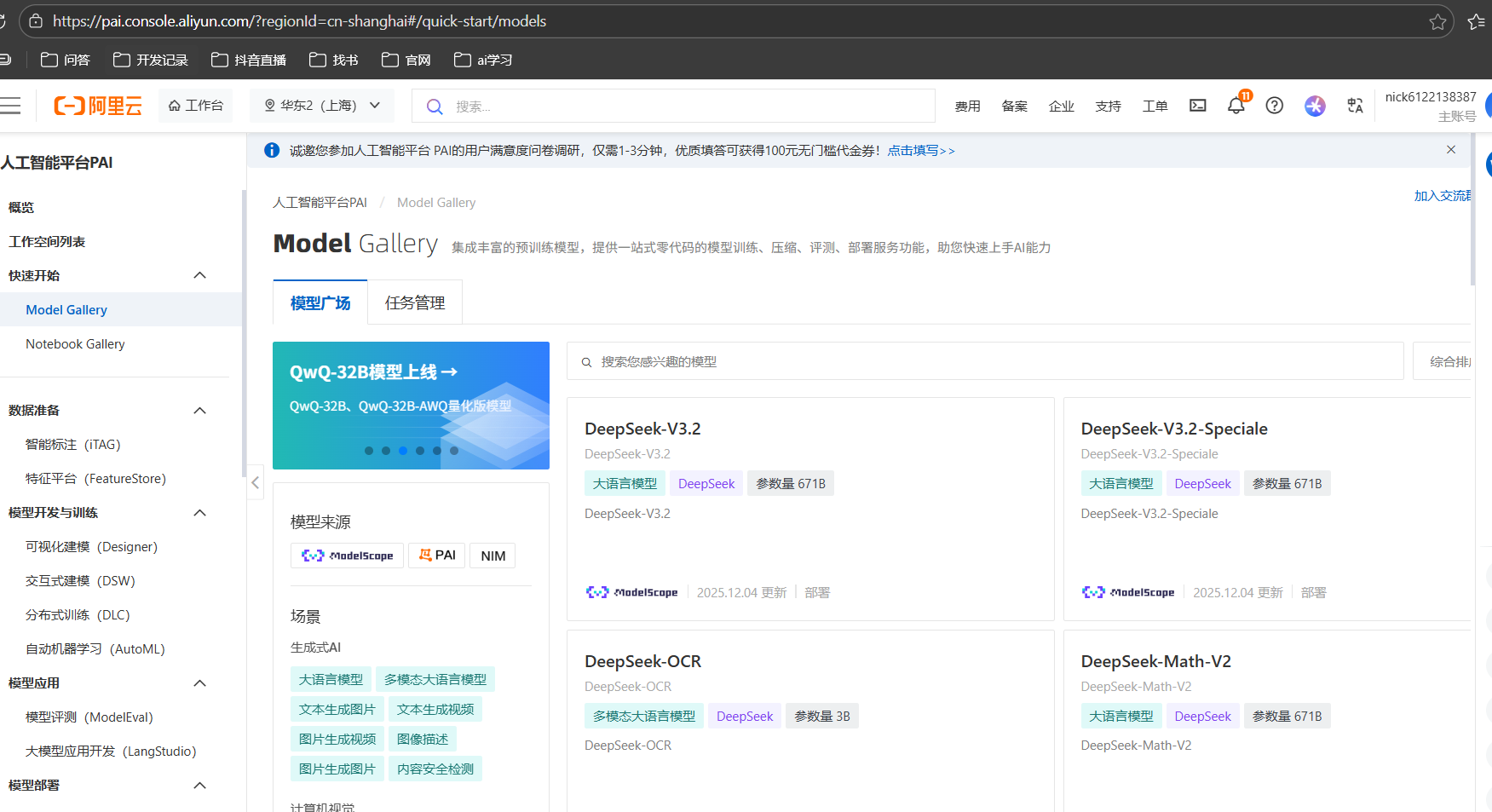Bookmark this page with star icon
The width and height of the screenshot is (1492, 812).
tap(1437, 21)
